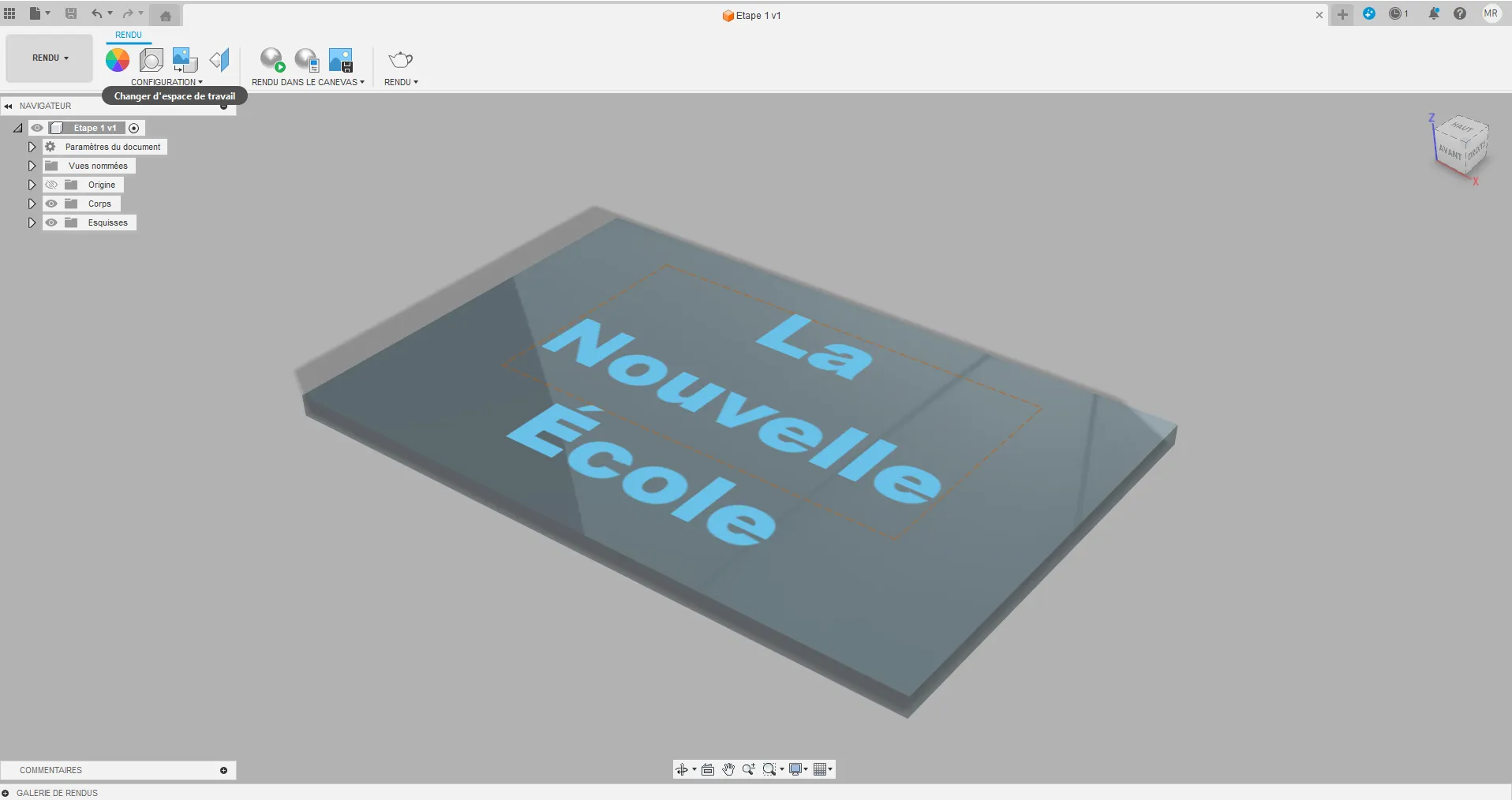
Task: Close the Etape 1 v1 document tab
Action: [1319, 15]
